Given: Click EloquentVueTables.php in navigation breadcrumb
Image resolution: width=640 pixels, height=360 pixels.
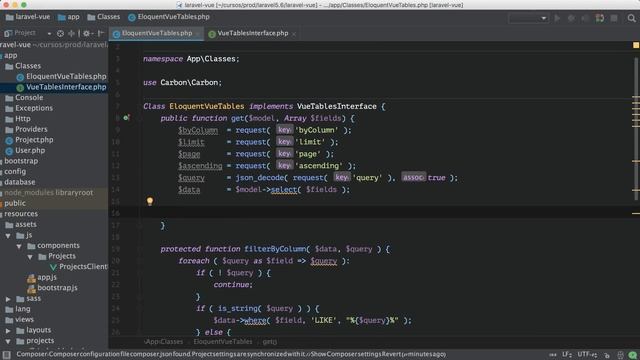Looking at the screenshot, I should tap(169, 17).
